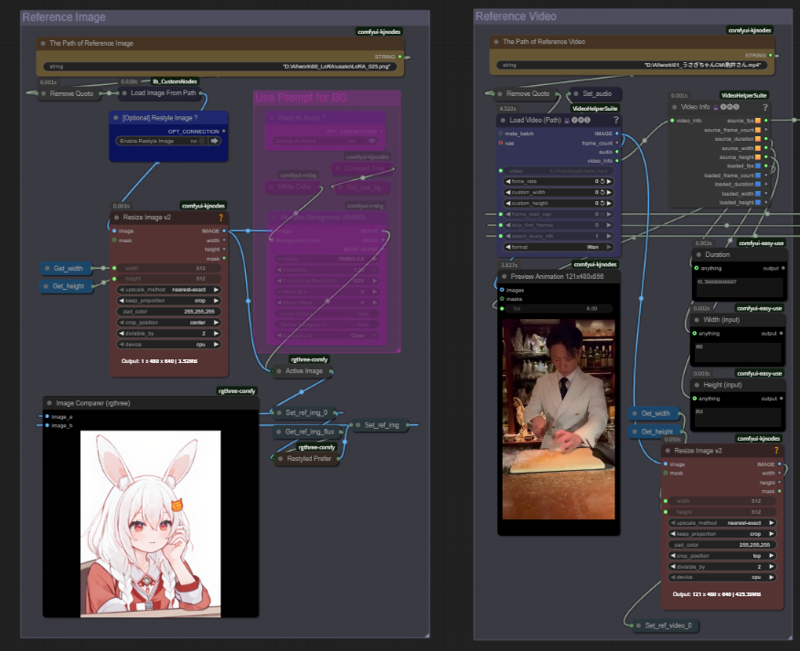The width and height of the screenshot is (800, 651).
Task: Open device cpu combo in Reference Image Resize
Action: click(169, 344)
